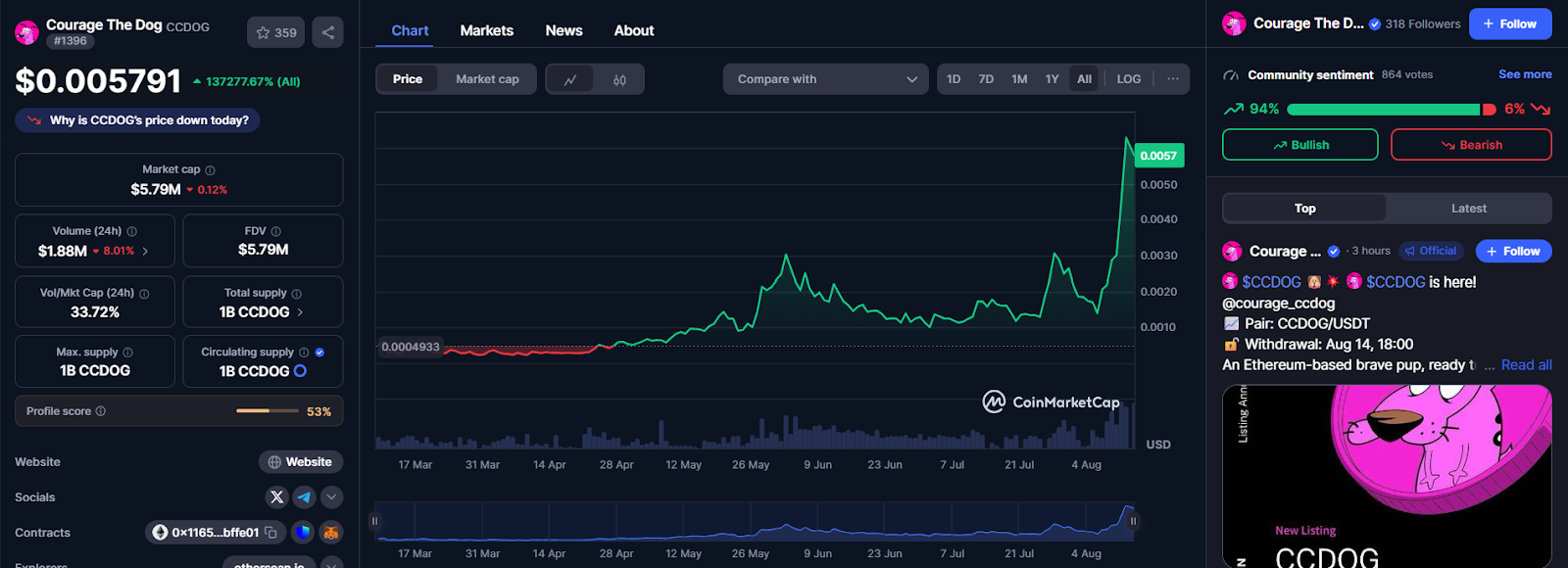The height and width of the screenshot is (568, 1568).
Task: Set chart range to 1M
Action: [x=1019, y=79]
